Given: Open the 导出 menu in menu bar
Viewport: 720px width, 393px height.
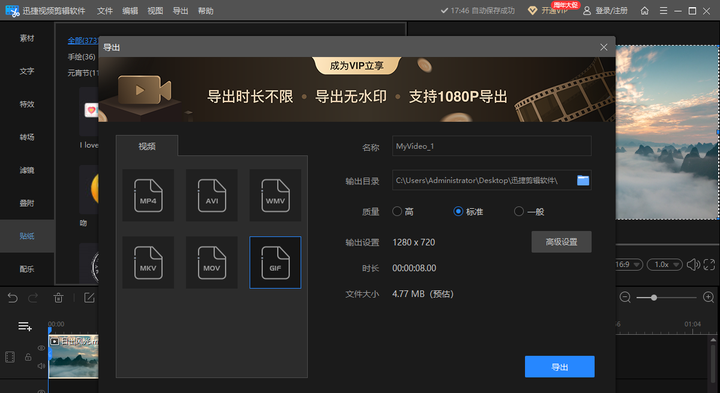Looking at the screenshot, I should click(x=180, y=11).
